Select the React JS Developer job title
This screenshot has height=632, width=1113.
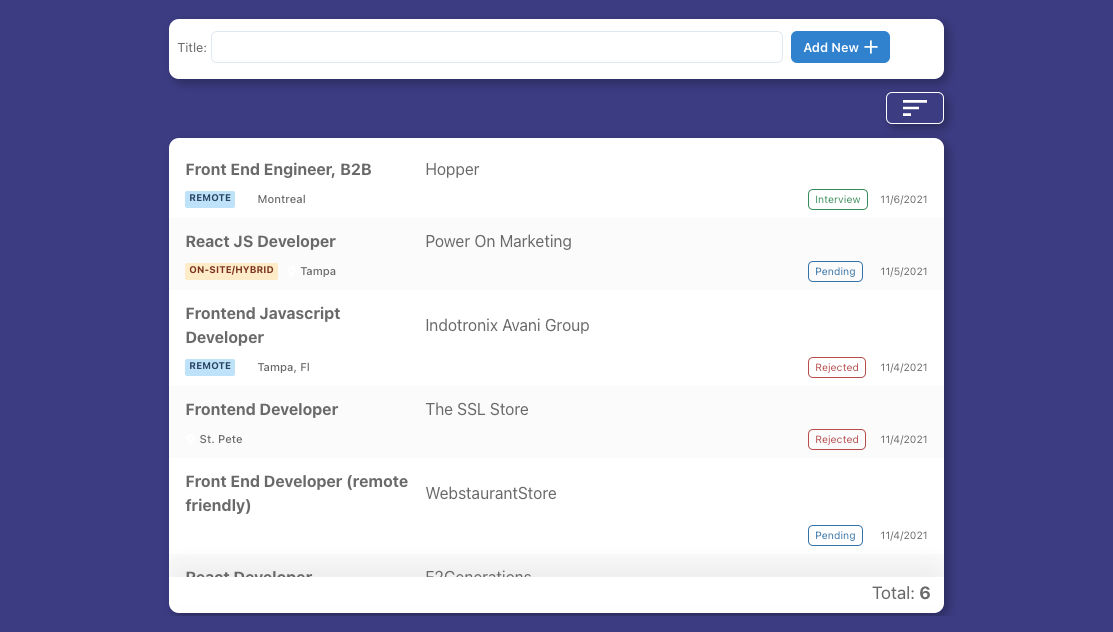[x=261, y=241]
